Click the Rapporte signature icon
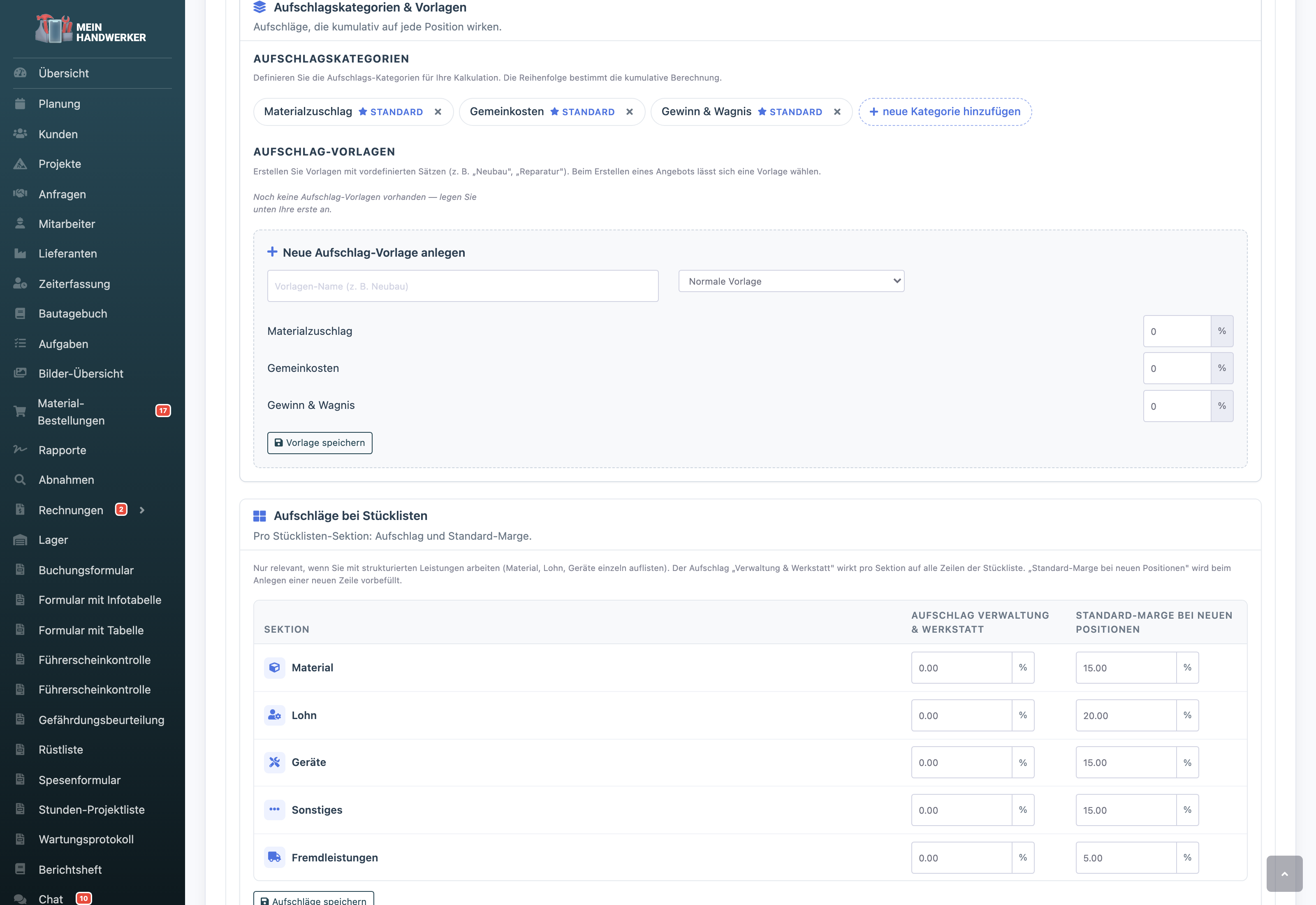Viewport: 1316px width, 905px height. coord(21,450)
